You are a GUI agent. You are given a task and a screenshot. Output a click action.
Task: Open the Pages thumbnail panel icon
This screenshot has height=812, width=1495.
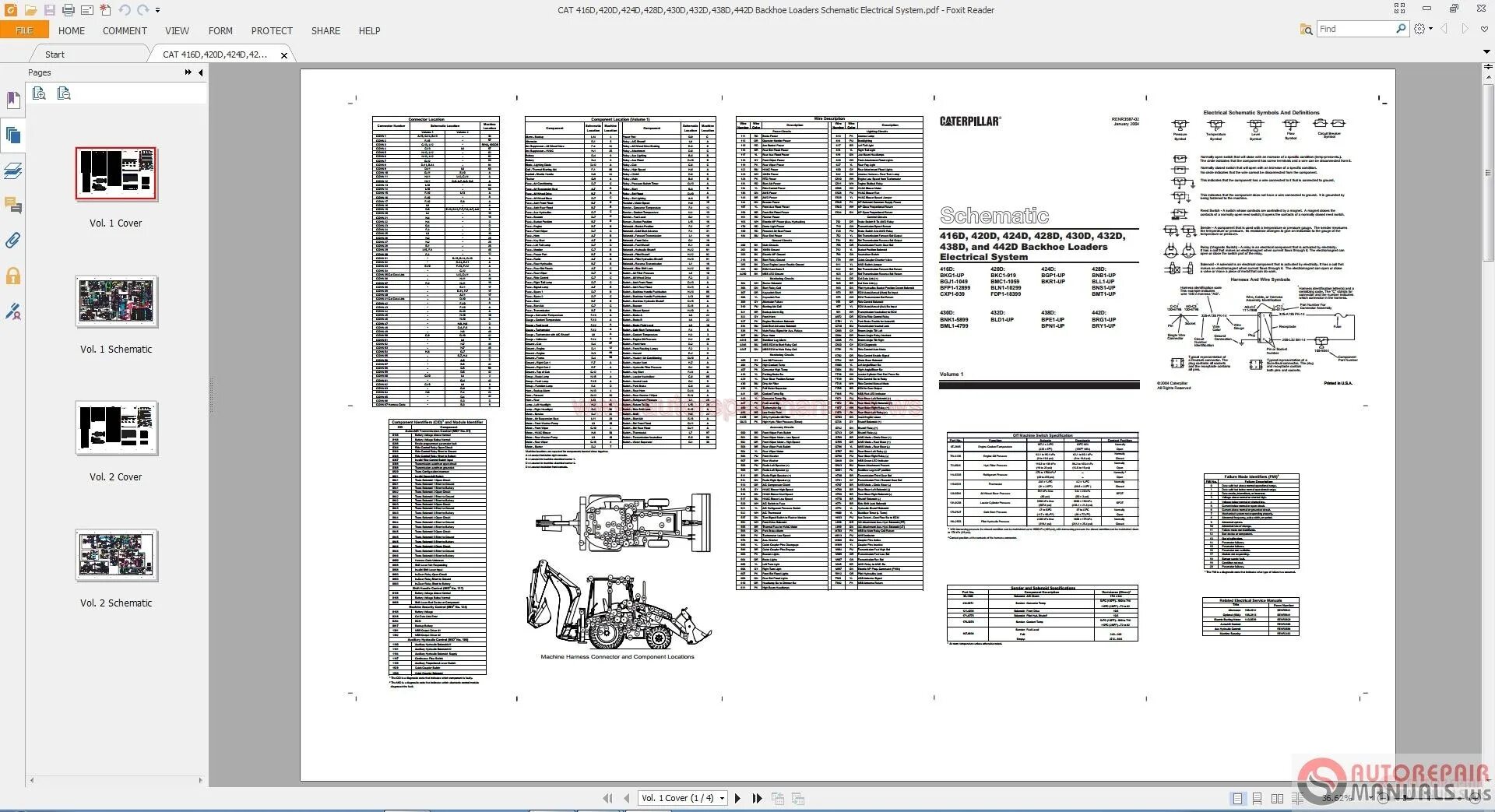pyautogui.click(x=12, y=135)
